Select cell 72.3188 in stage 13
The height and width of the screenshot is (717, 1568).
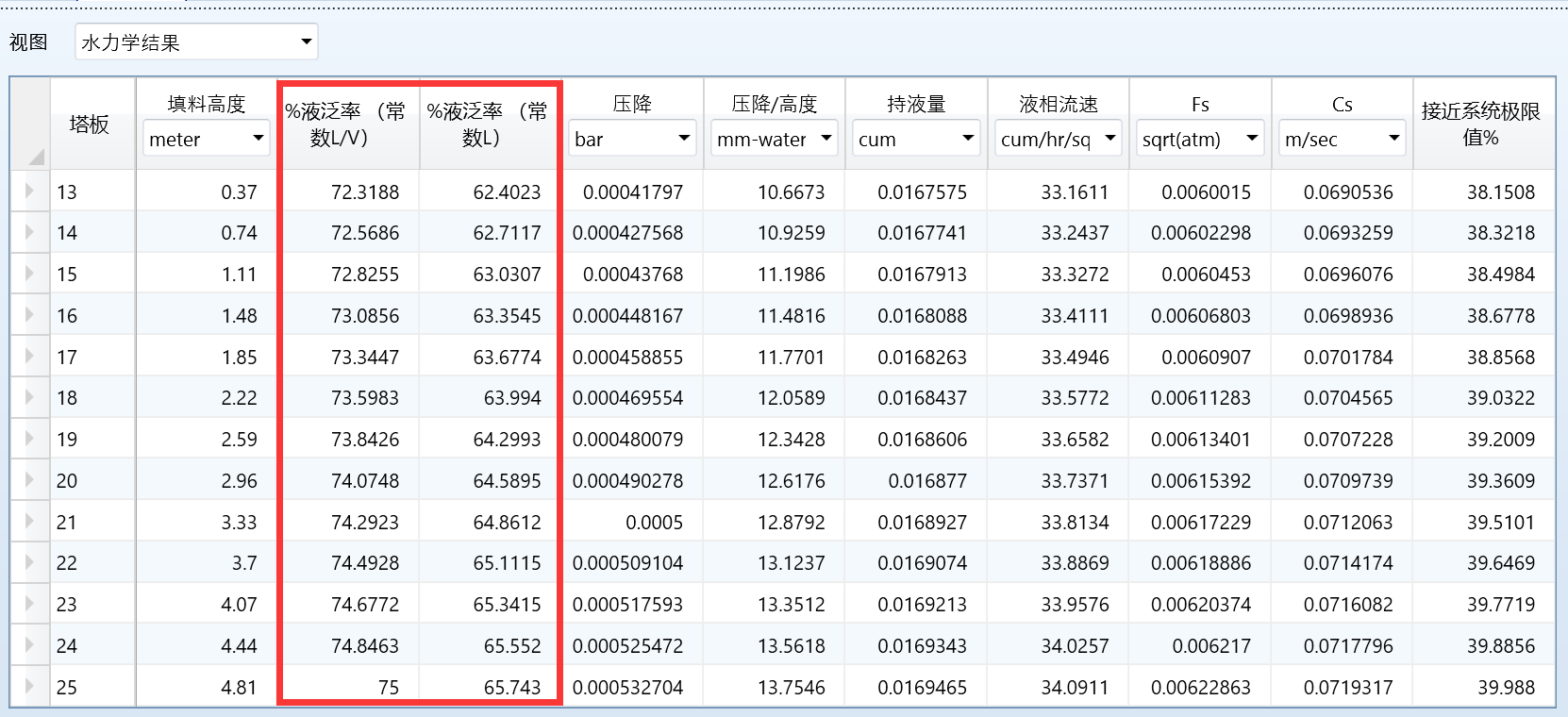tap(348, 192)
